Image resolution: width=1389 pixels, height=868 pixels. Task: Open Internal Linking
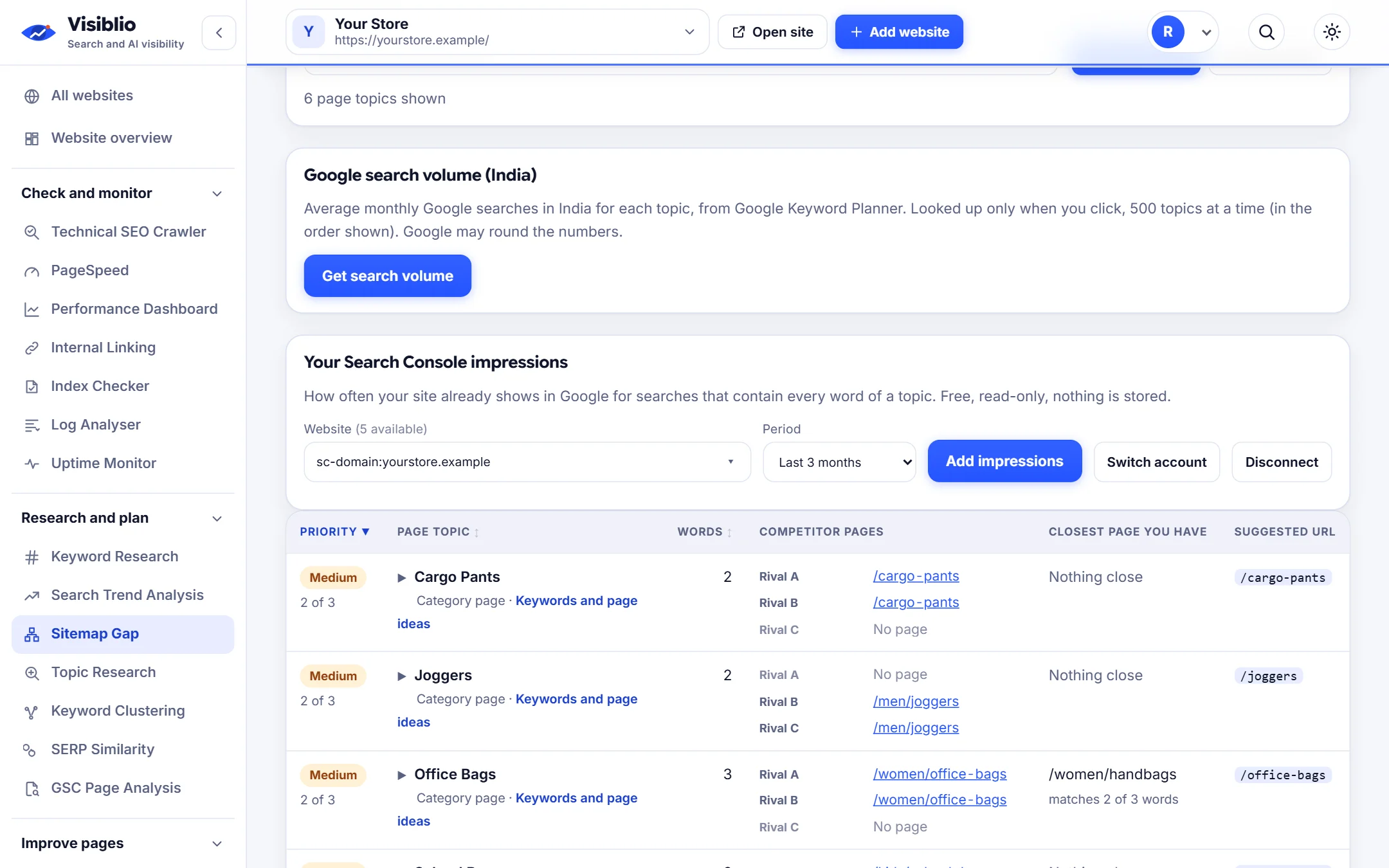coord(123,347)
